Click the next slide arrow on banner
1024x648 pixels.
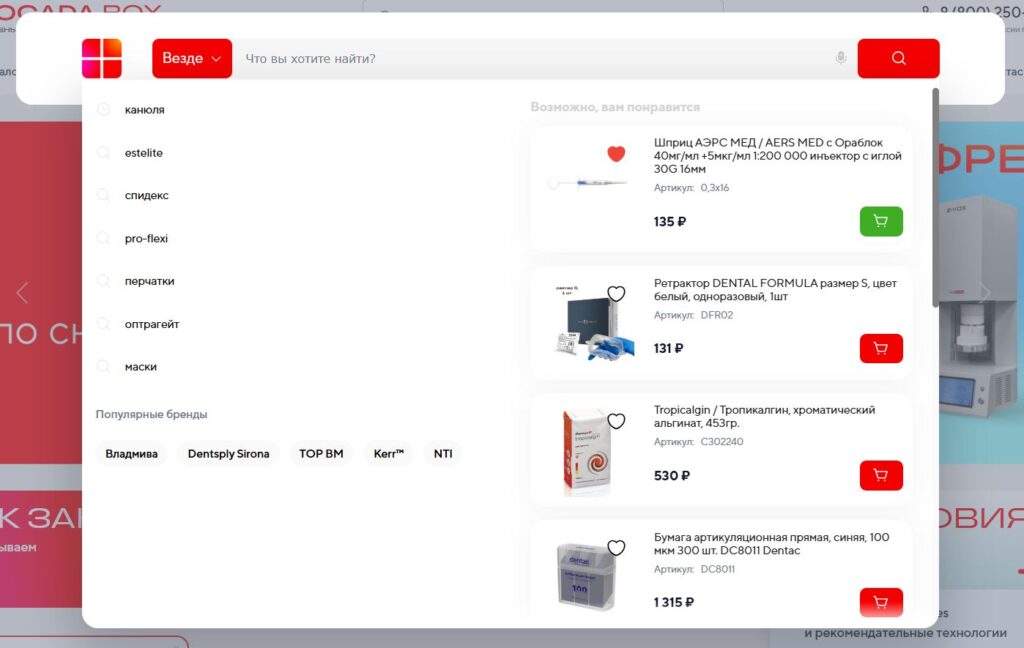(x=985, y=293)
